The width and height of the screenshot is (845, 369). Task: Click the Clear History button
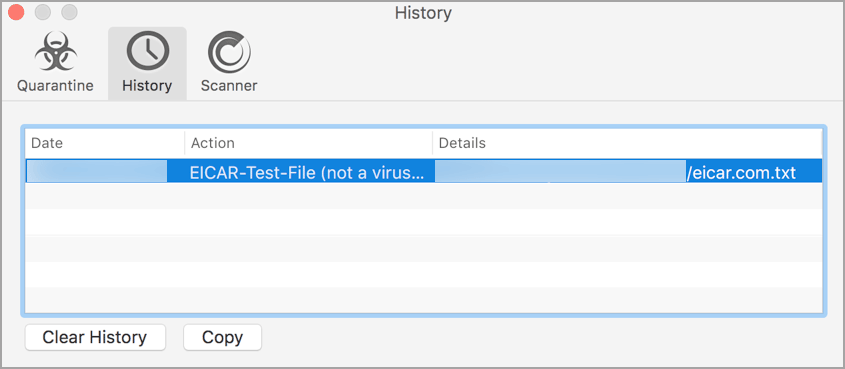pyautogui.click(x=95, y=337)
